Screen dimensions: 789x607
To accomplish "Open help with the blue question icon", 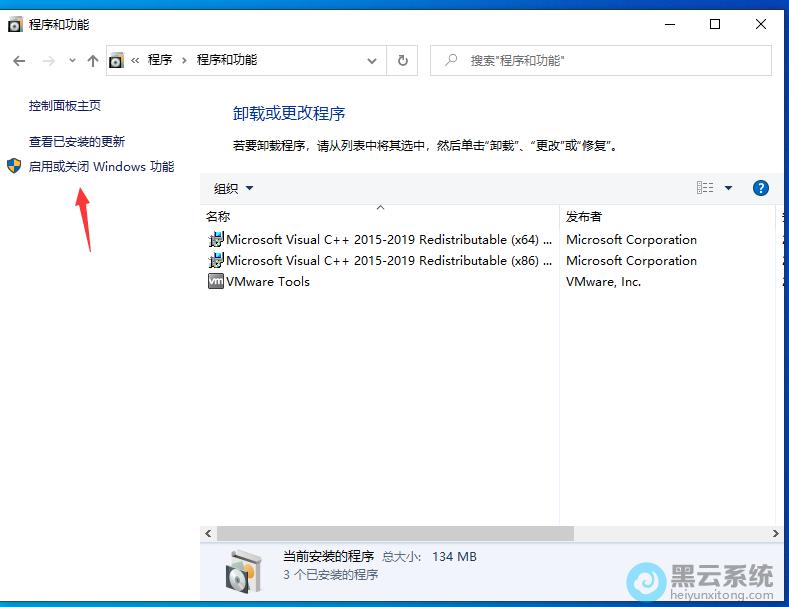I will (x=760, y=188).
